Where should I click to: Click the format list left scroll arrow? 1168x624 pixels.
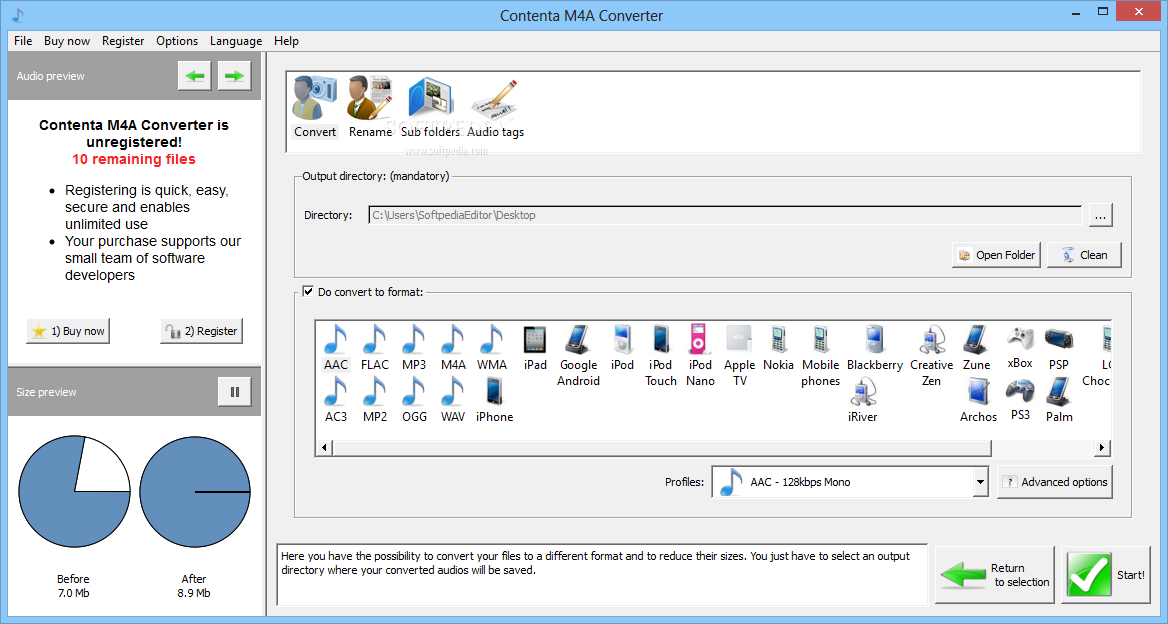click(324, 448)
